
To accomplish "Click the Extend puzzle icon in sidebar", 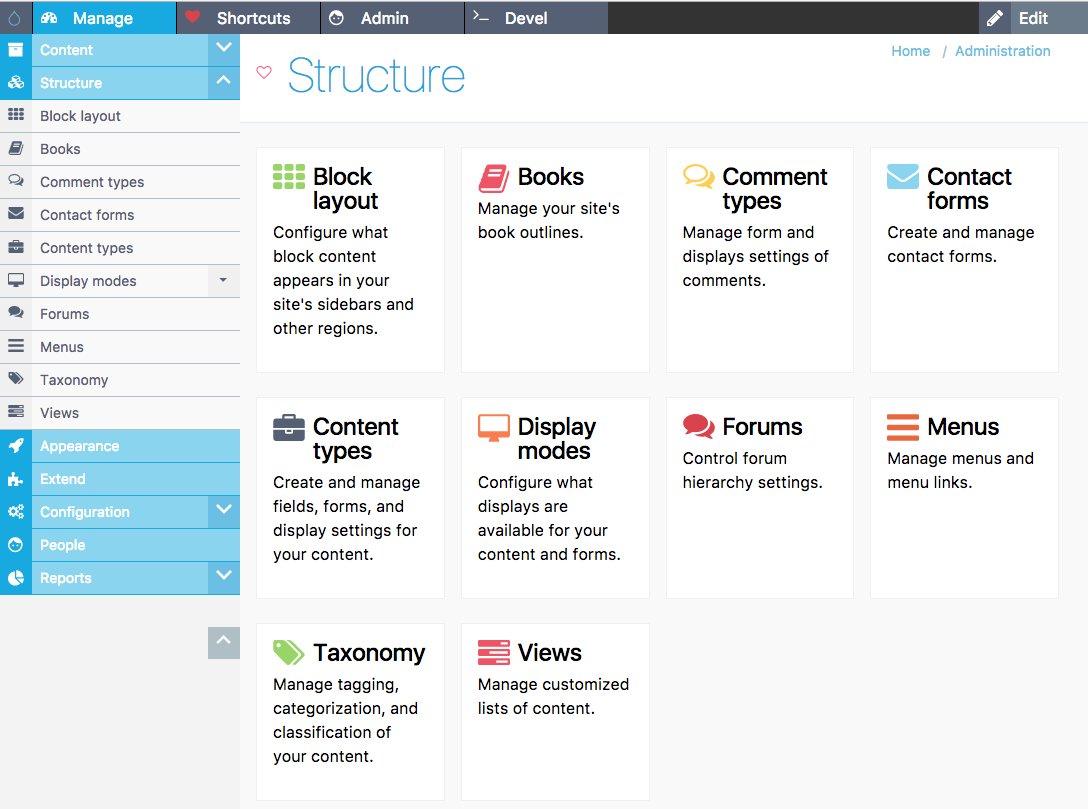I will [15, 479].
